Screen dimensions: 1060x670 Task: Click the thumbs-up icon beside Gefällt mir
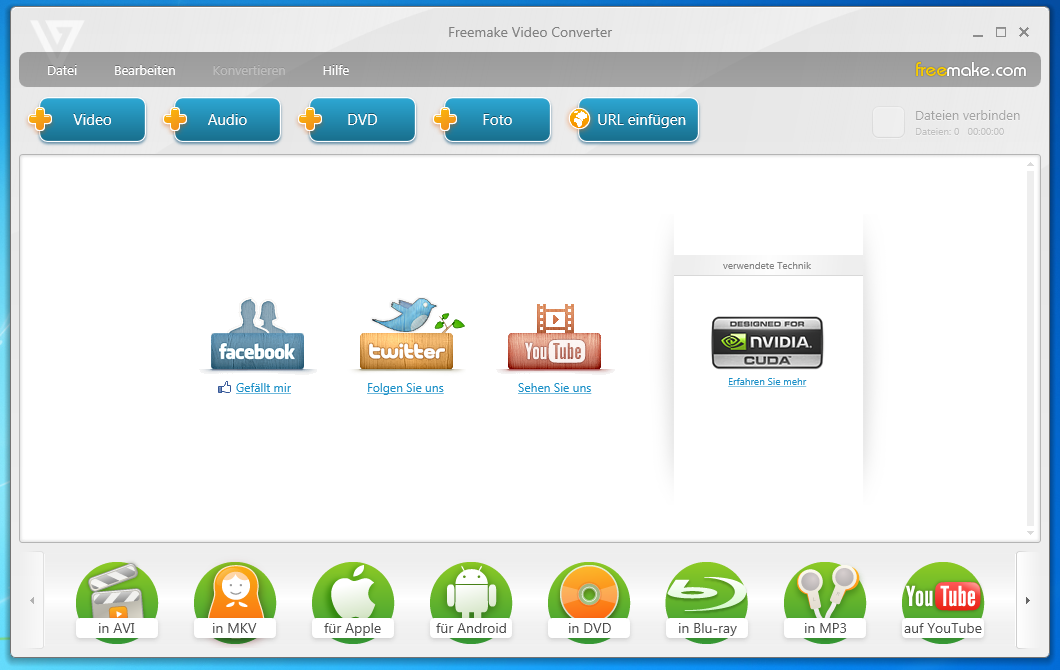tap(224, 387)
